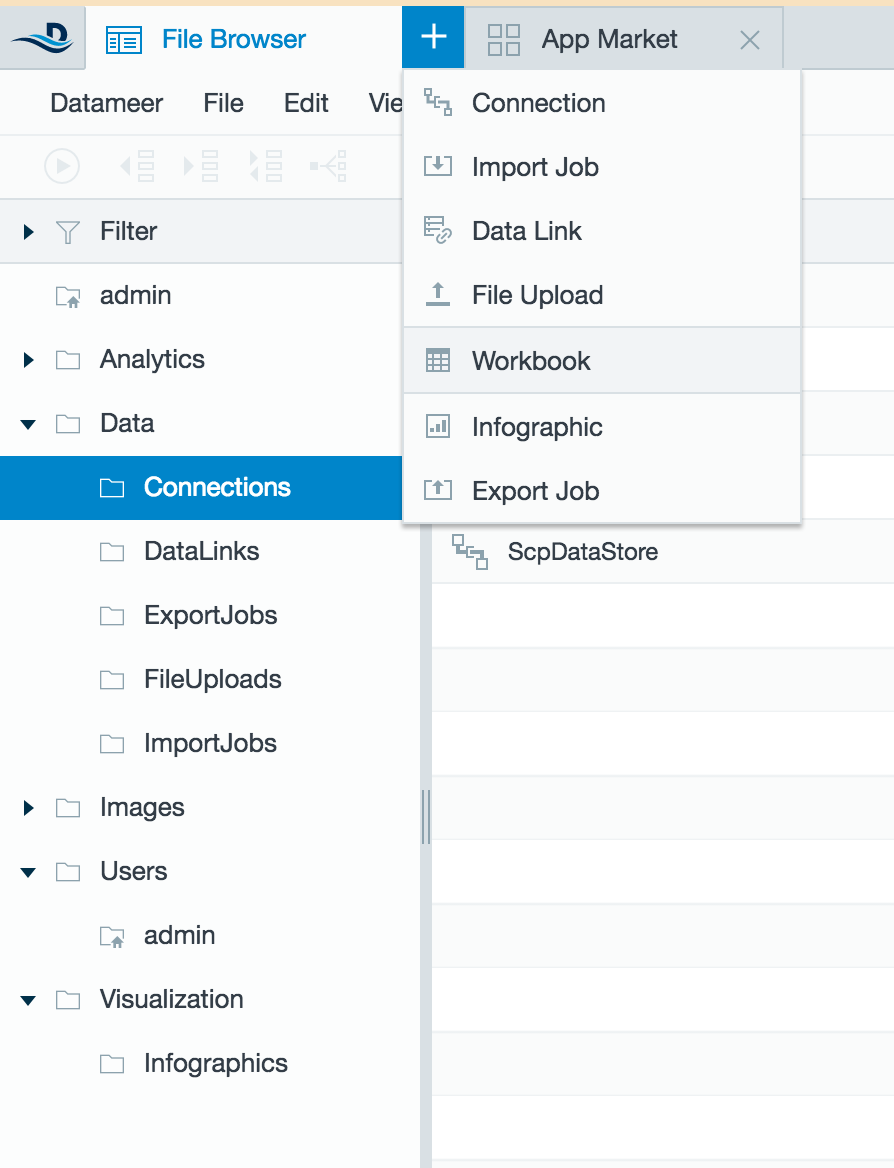The width and height of the screenshot is (894, 1168).
Task: Click the plus new-item button
Action: click(434, 37)
